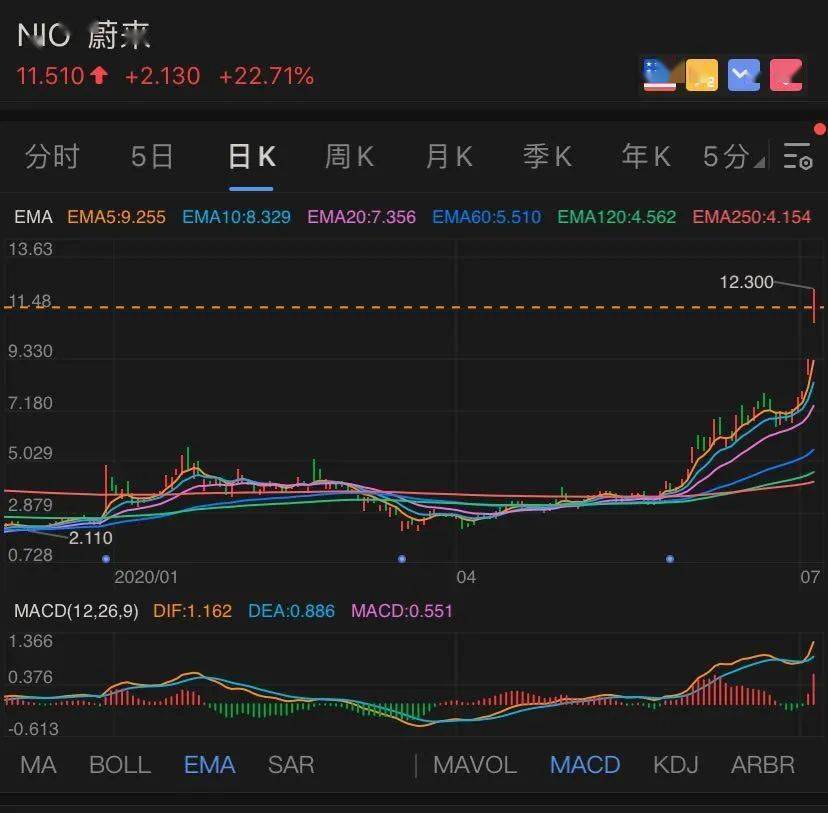Tap the EMA10:8.329 legend value
This screenshot has height=813, width=828.
[236, 217]
